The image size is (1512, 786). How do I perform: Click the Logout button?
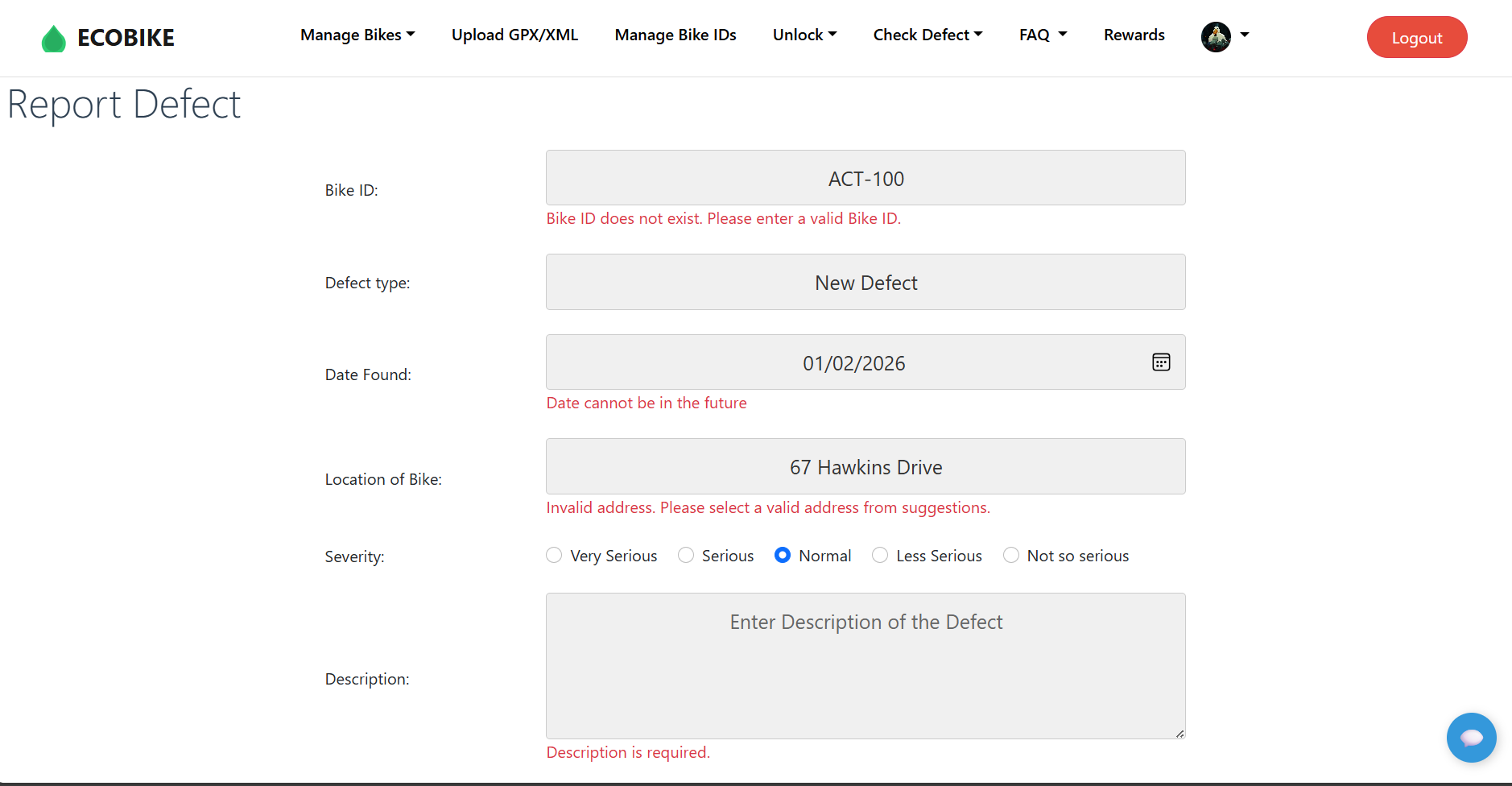pyautogui.click(x=1416, y=37)
